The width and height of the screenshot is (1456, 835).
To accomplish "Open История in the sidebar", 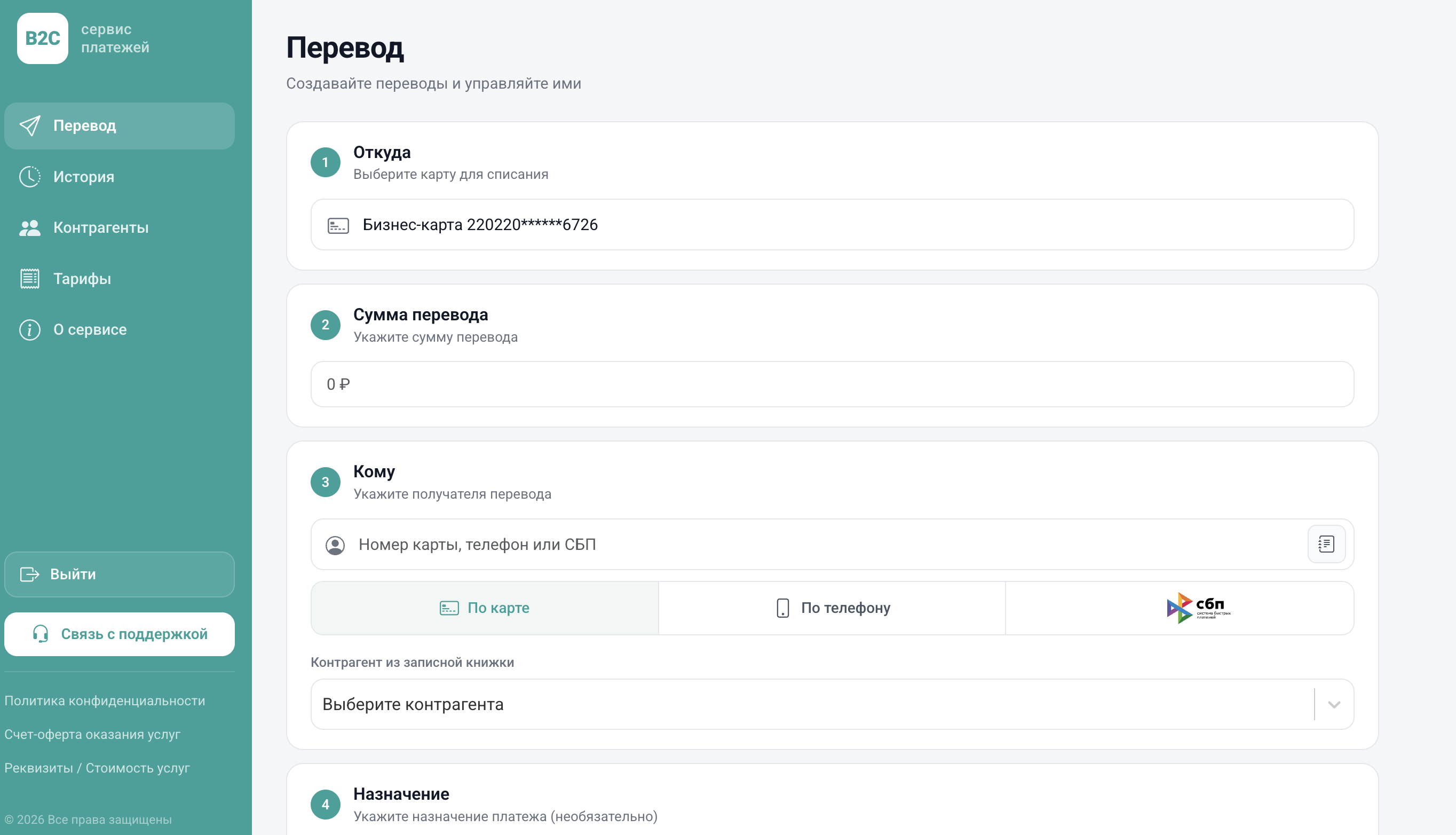I will click(119, 177).
